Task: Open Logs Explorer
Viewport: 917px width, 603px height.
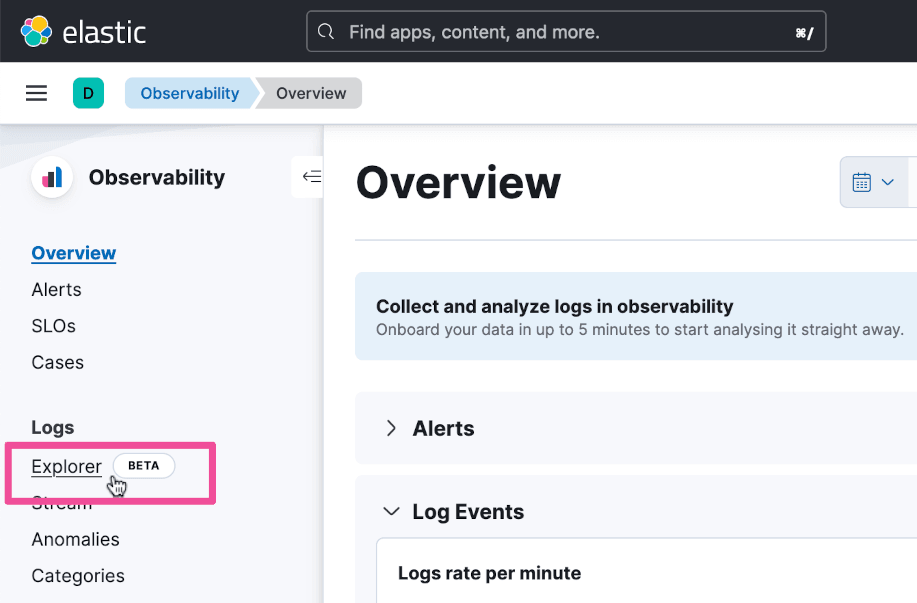Action: pos(66,466)
